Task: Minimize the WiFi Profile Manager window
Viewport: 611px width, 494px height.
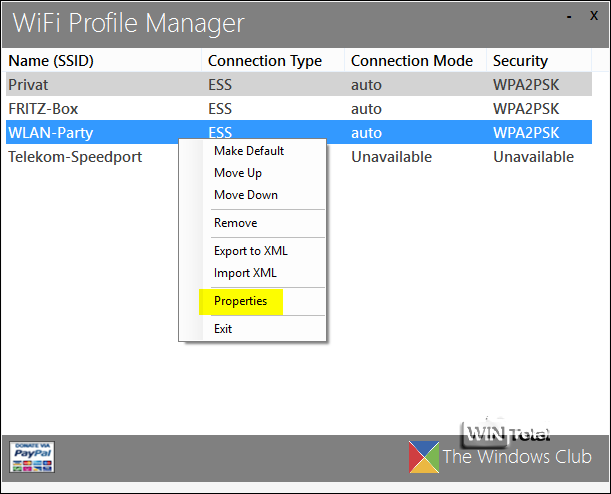Action: [x=569, y=18]
